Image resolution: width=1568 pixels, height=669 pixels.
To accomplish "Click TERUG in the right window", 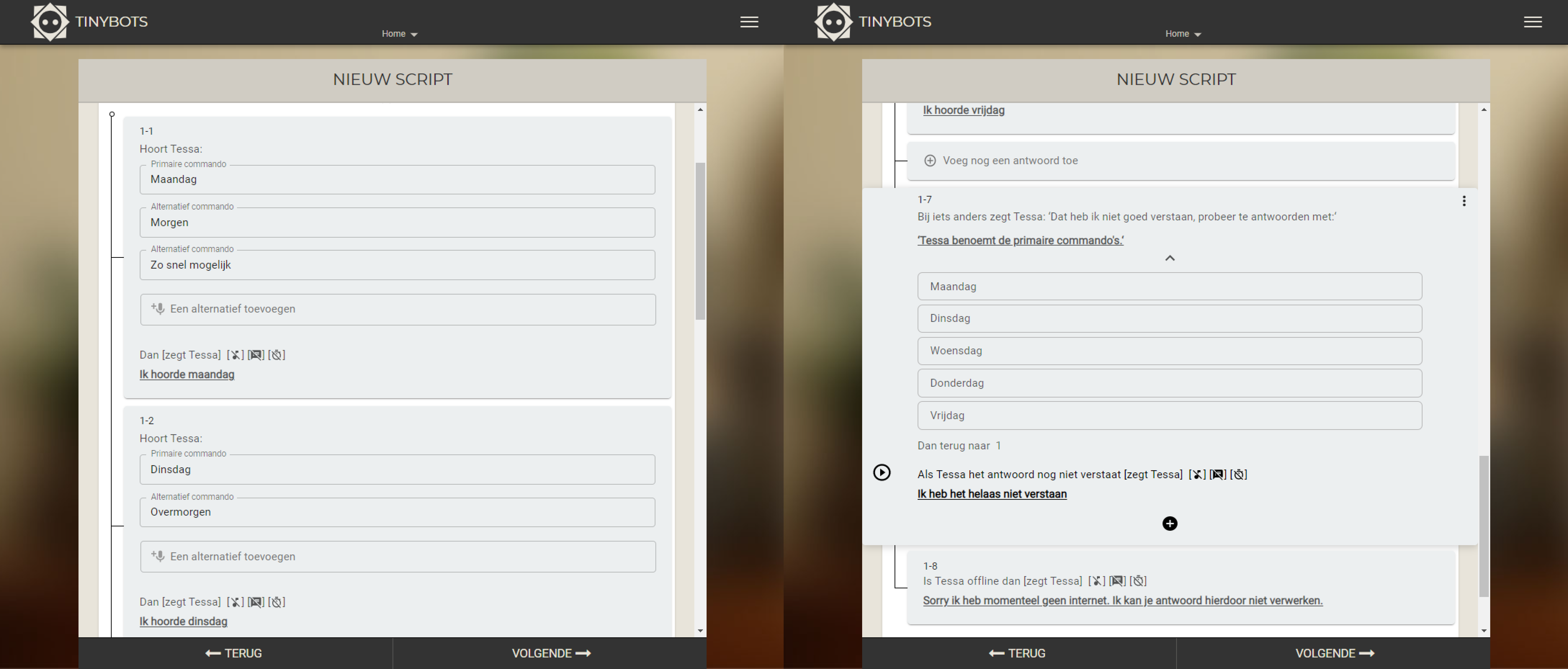I will pyautogui.click(x=1018, y=653).
